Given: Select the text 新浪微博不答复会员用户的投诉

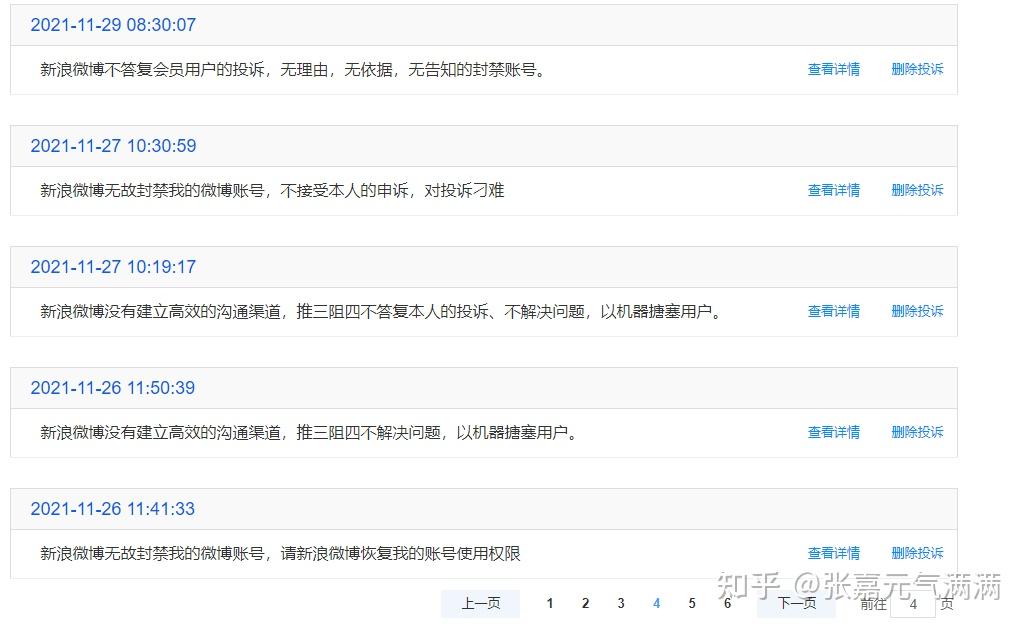Looking at the screenshot, I should point(152,69).
